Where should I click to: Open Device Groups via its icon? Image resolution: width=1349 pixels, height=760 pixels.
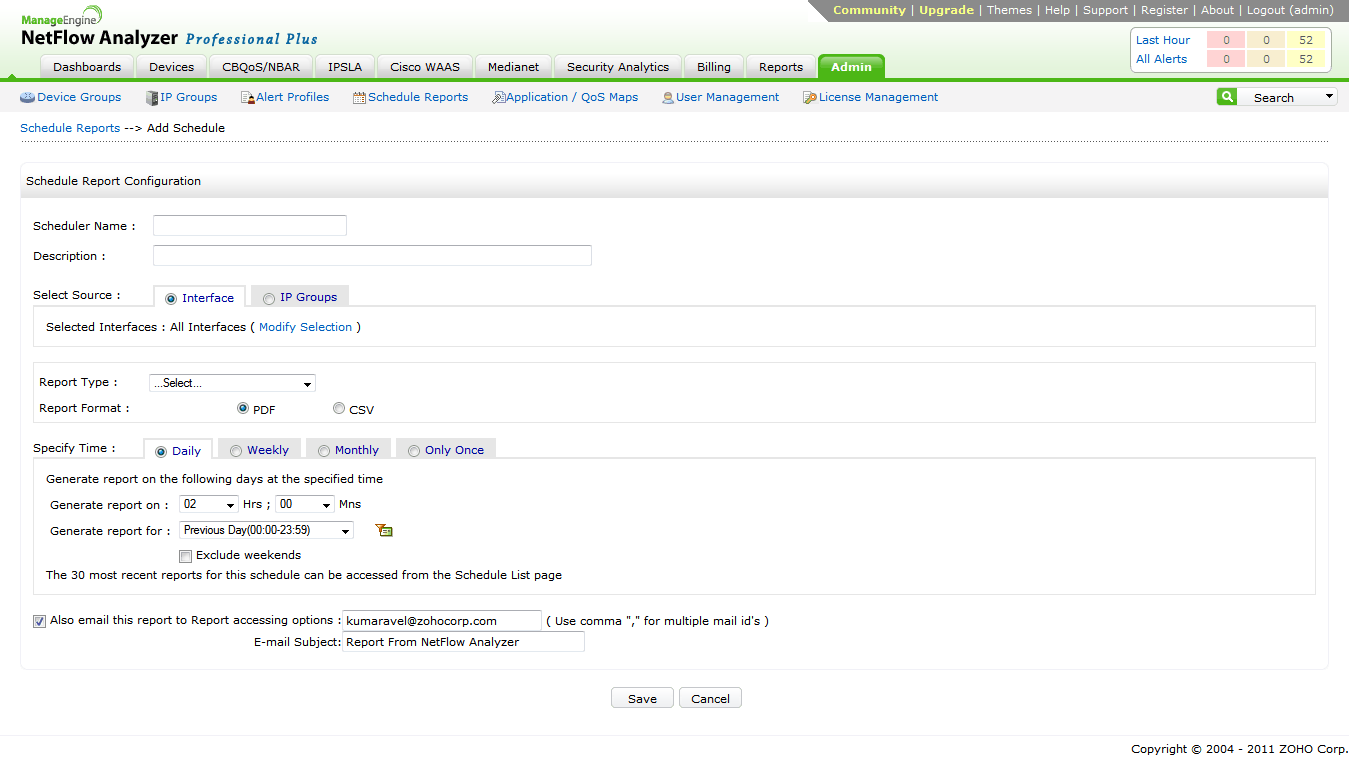point(27,98)
